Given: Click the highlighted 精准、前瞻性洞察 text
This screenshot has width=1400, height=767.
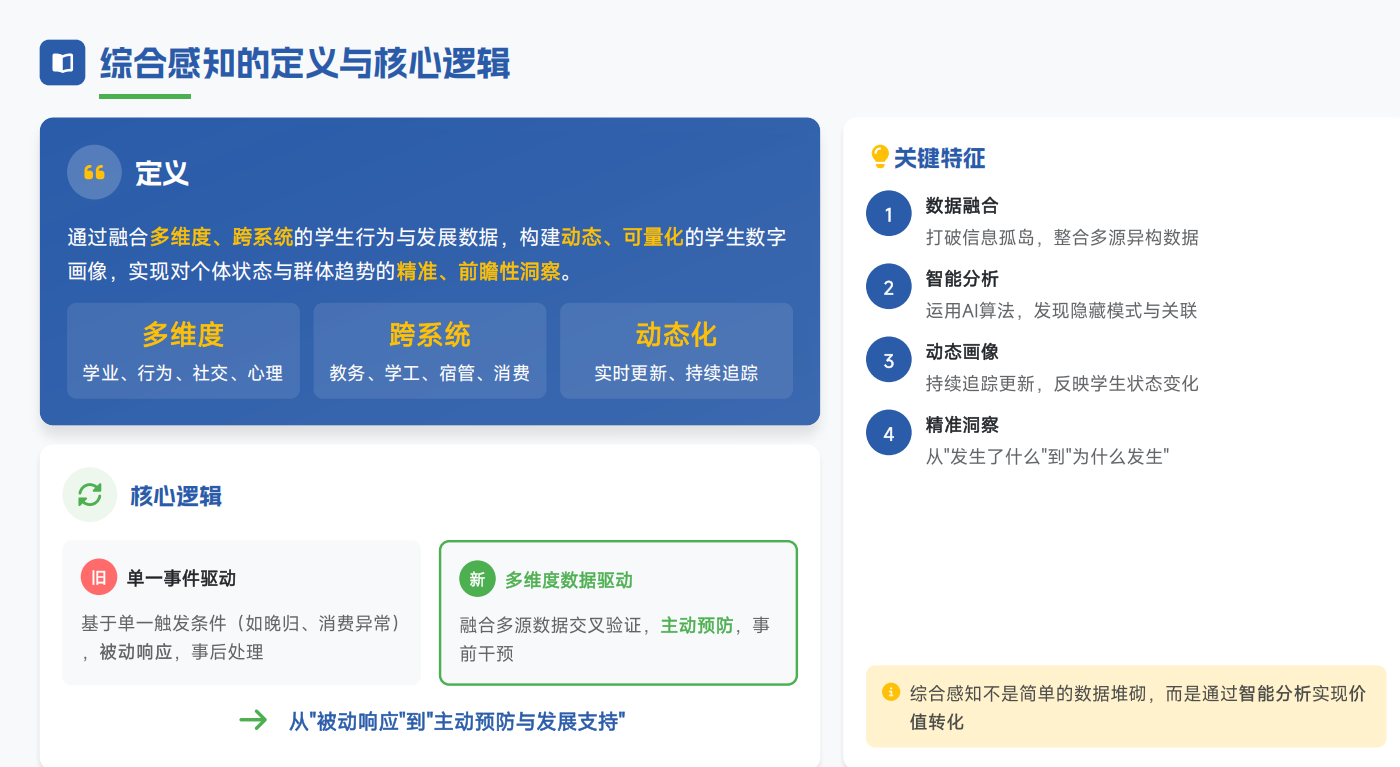Looking at the screenshot, I should click(x=478, y=272).
